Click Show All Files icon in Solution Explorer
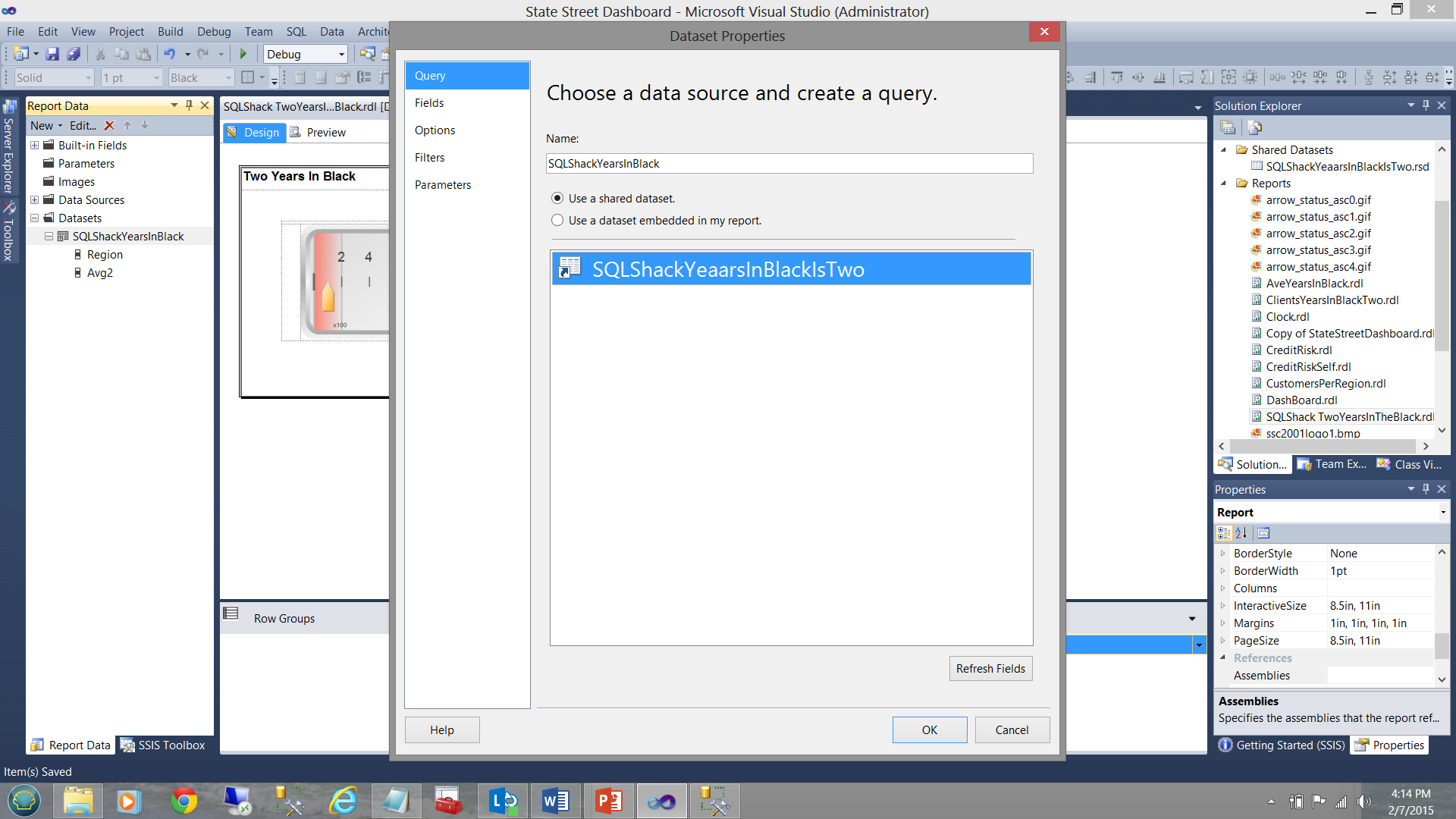 [1254, 127]
